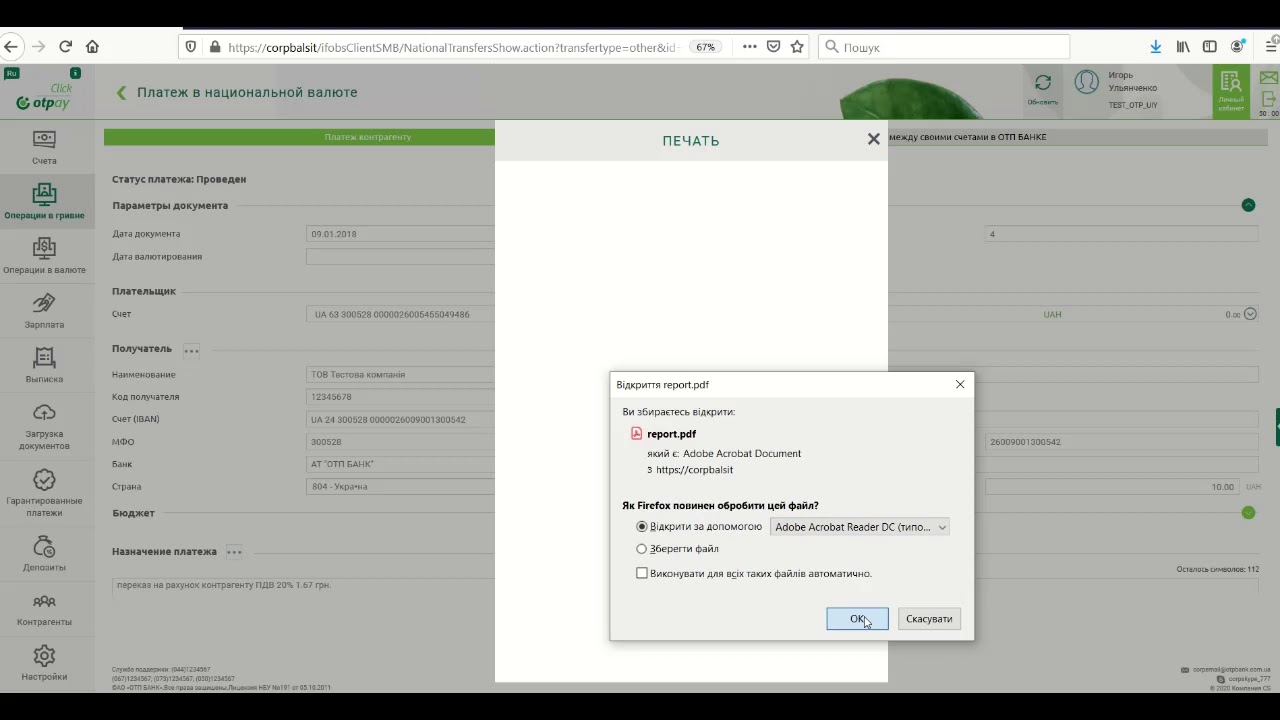1280x720 pixels.
Task: Open the Контрагенты section
Action: pyautogui.click(x=44, y=609)
